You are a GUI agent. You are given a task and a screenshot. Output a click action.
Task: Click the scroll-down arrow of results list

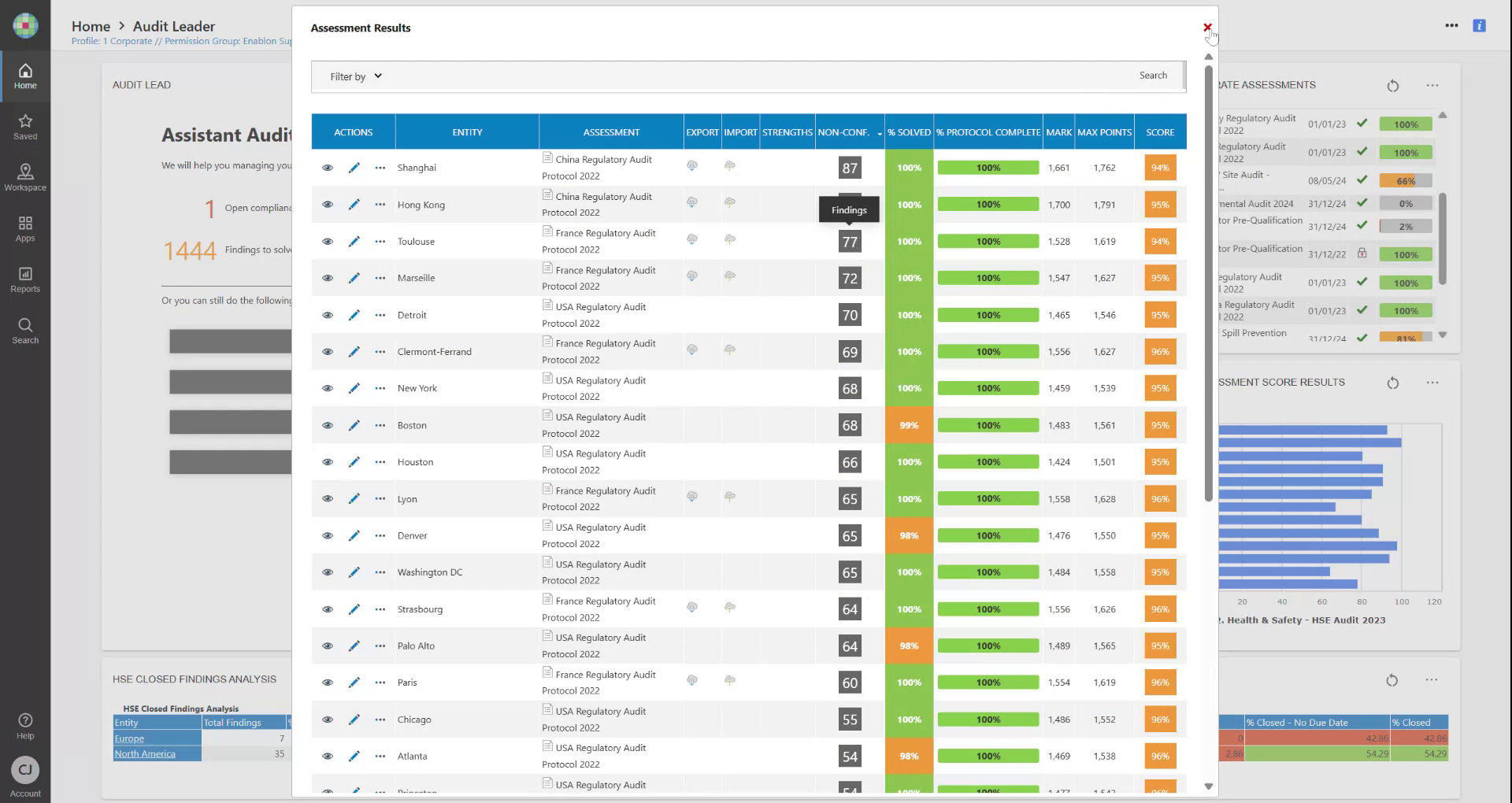(1209, 786)
